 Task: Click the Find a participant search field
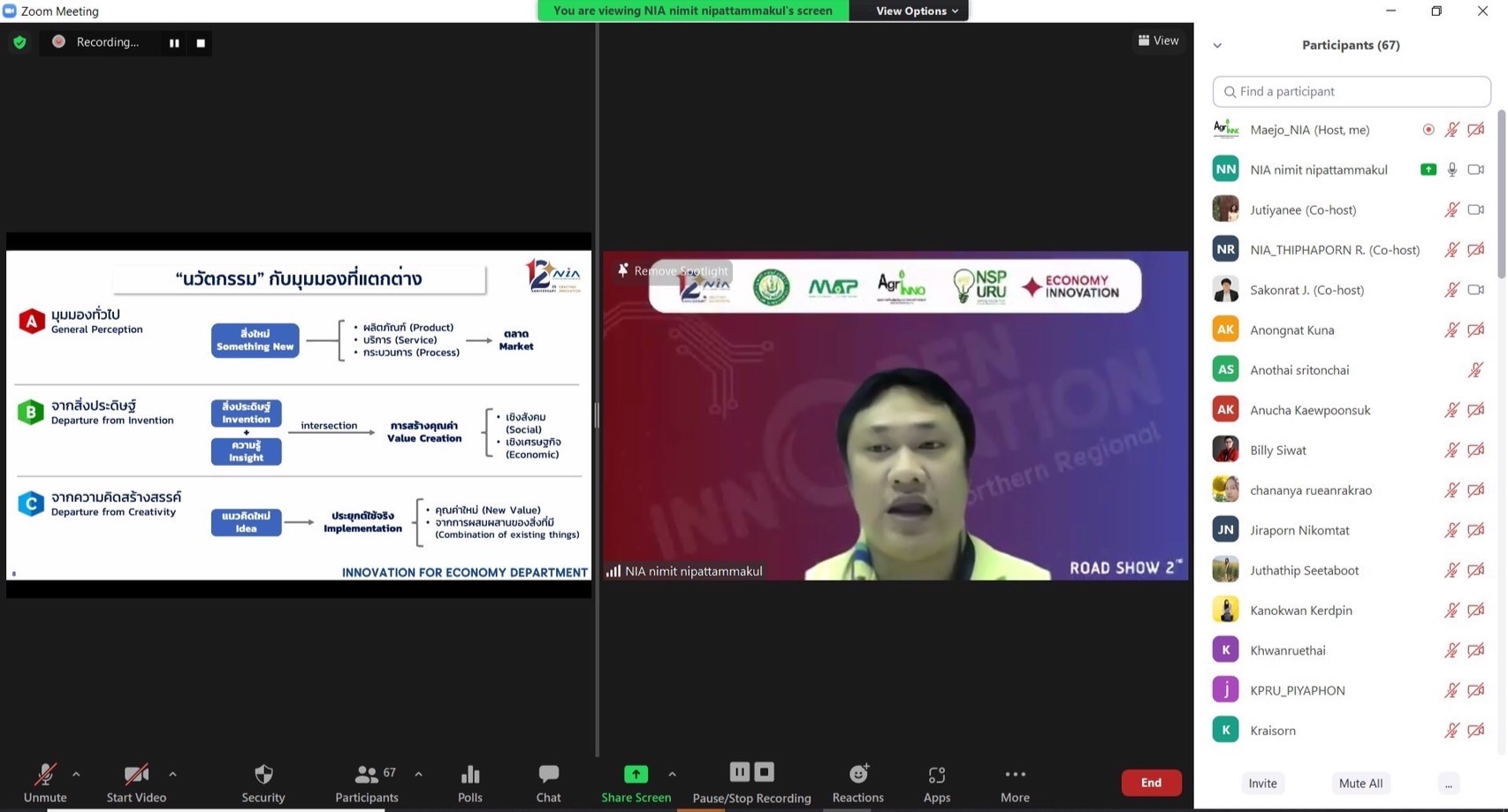(1352, 91)
